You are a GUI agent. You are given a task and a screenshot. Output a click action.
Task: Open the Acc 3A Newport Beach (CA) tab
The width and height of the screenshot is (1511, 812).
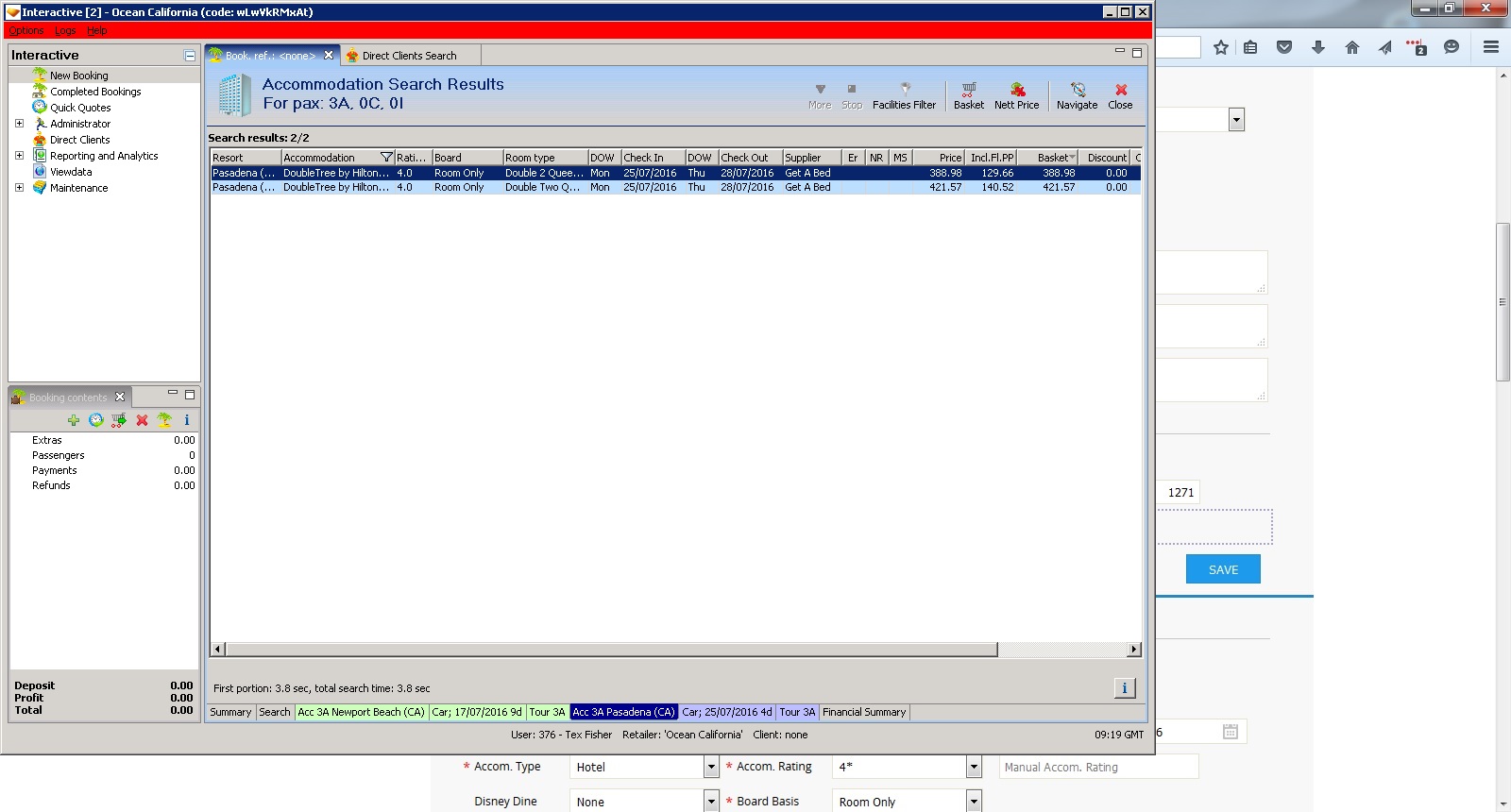362,712
